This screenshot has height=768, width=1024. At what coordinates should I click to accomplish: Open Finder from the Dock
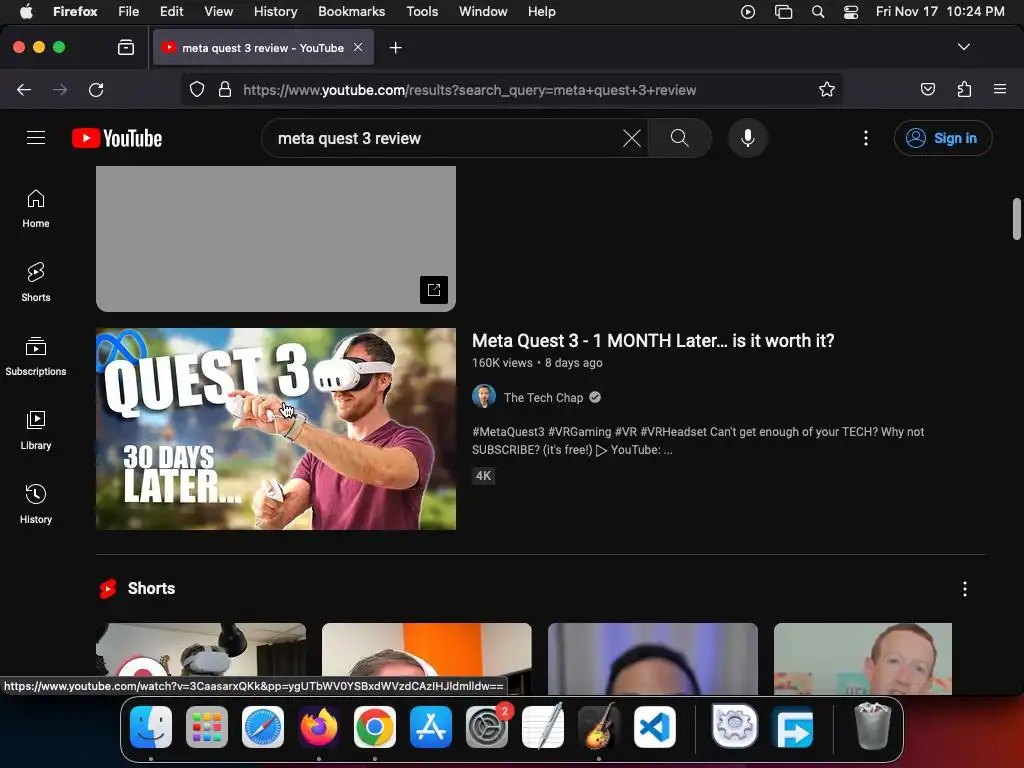pyautogui.click(x=151, y=726)
